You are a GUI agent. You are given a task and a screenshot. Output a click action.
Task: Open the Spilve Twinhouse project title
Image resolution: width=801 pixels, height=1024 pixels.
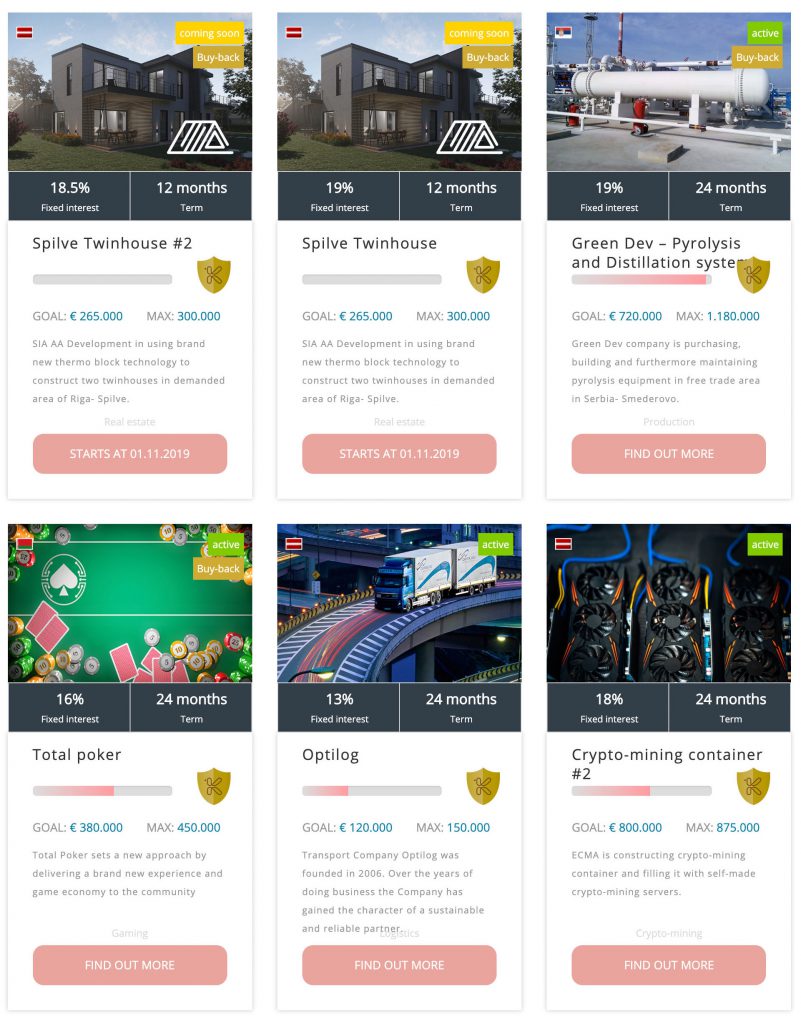[x=369, y=244]
